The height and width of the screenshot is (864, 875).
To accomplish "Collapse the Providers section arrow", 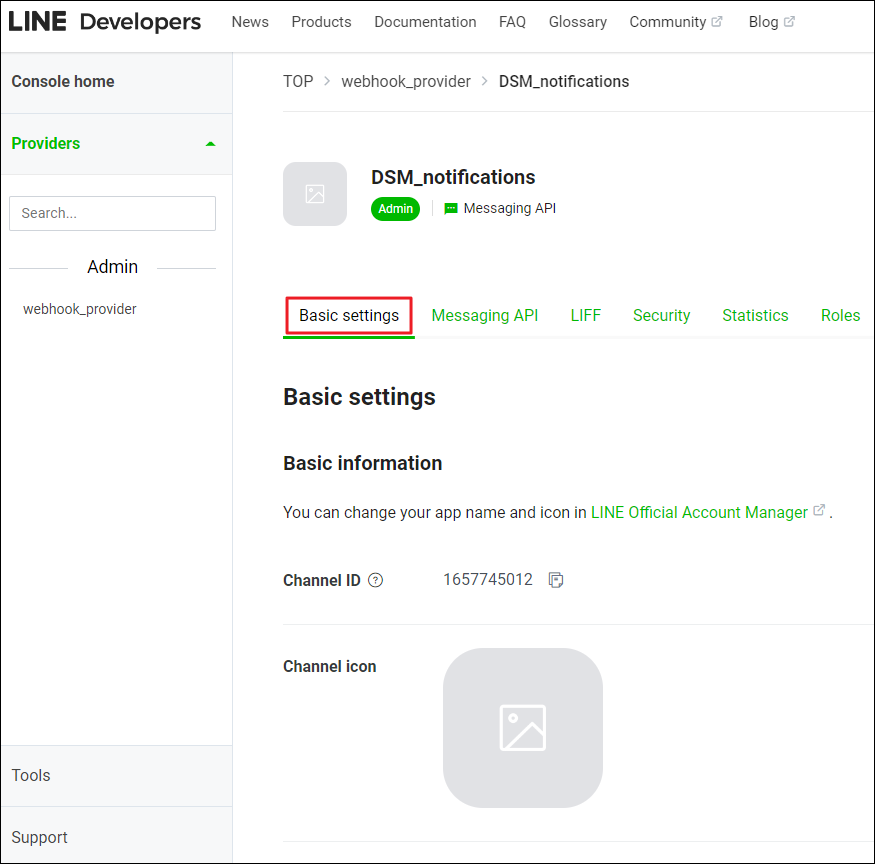I will 210,144.
